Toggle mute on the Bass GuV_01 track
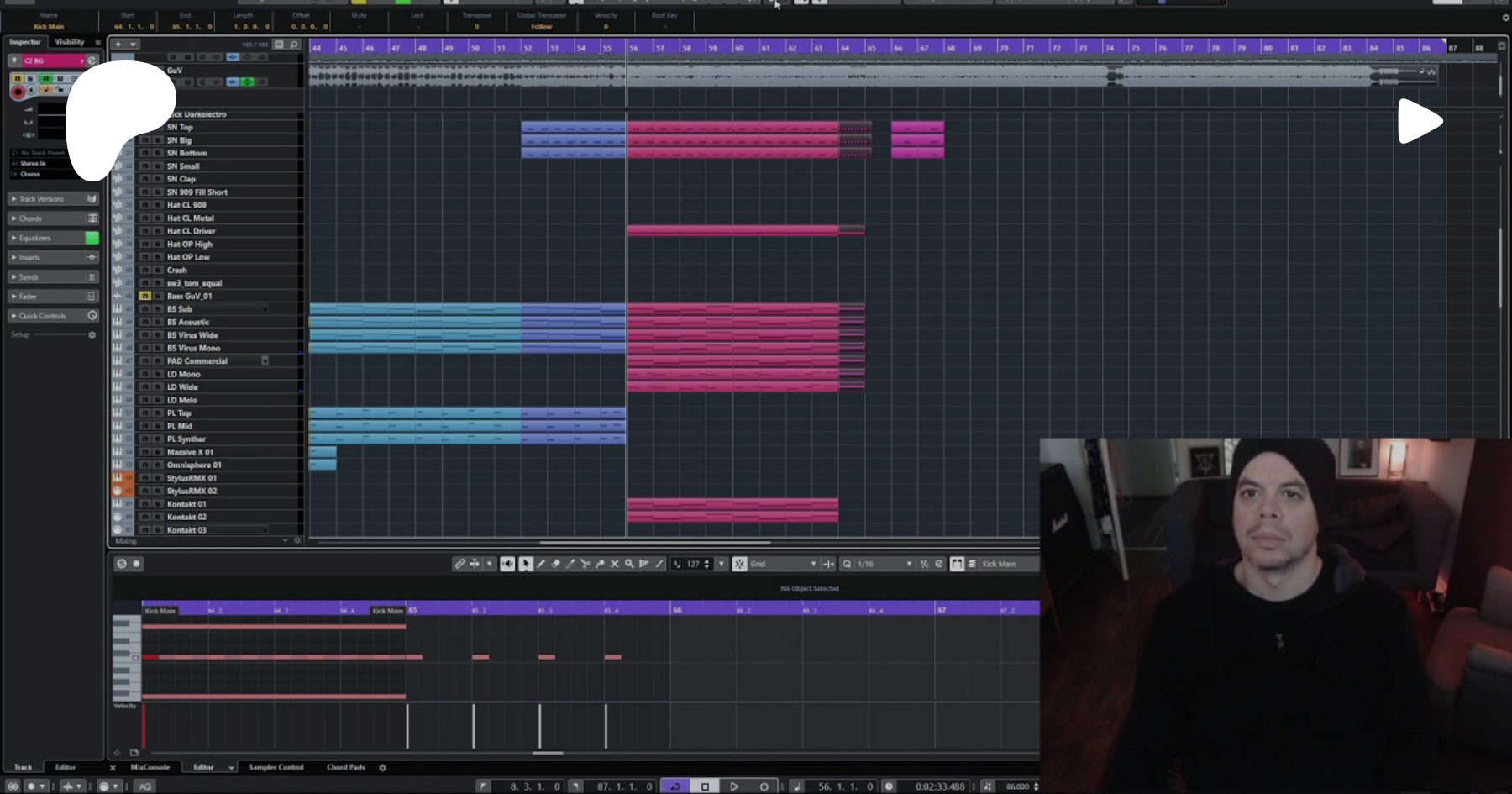Screen dimensions: 1512x794 pyautogui.click(x=145, y=296)
